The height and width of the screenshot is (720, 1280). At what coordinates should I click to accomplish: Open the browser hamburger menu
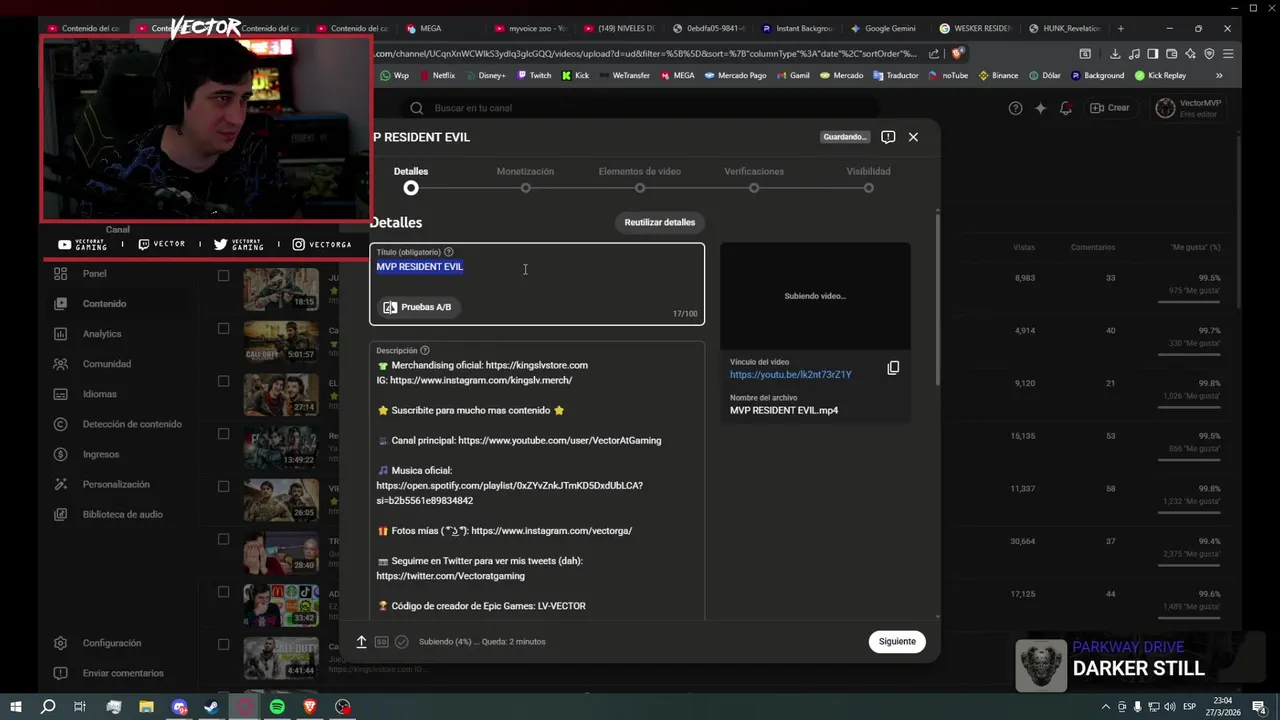click(1228, 54)
